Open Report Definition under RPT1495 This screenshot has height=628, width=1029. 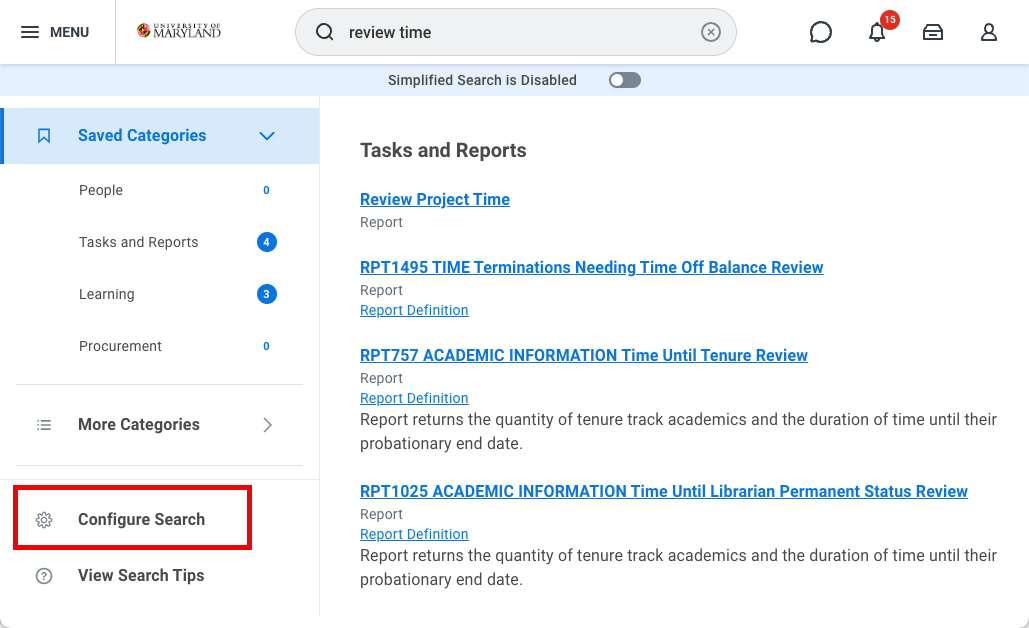[x=413, y=310]
